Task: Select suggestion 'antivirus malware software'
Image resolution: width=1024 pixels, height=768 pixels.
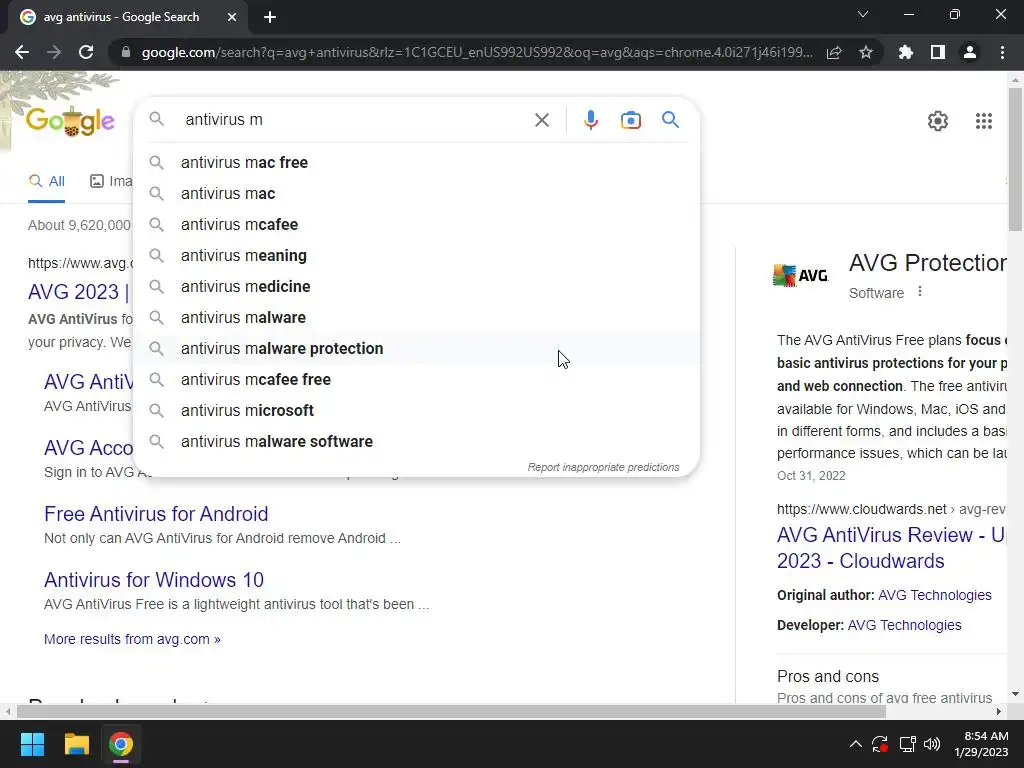Action: [x=416, y=441]
